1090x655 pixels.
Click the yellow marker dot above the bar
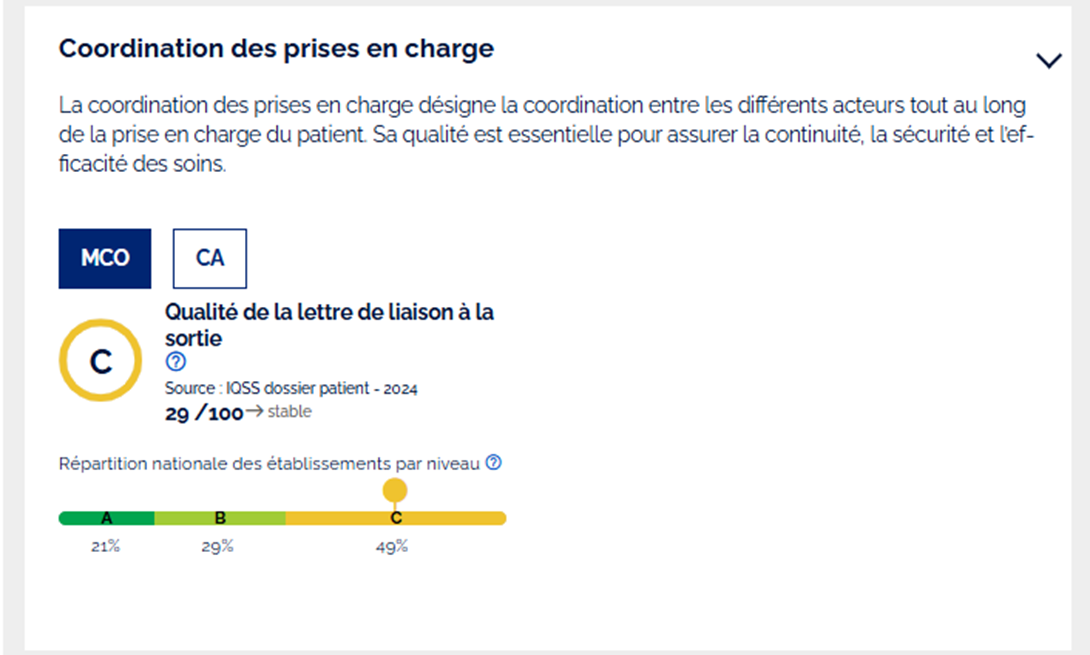(x=395, y=490)
